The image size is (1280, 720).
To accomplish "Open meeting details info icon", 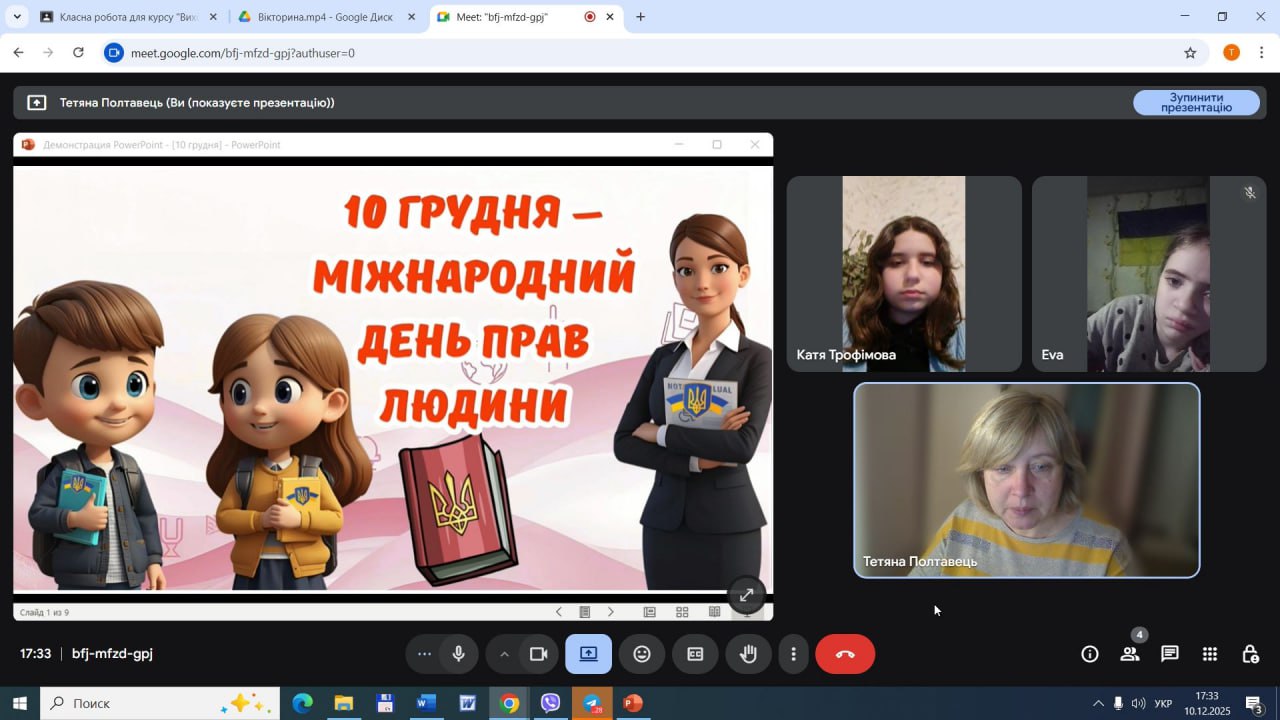I will click(1090, 654).
